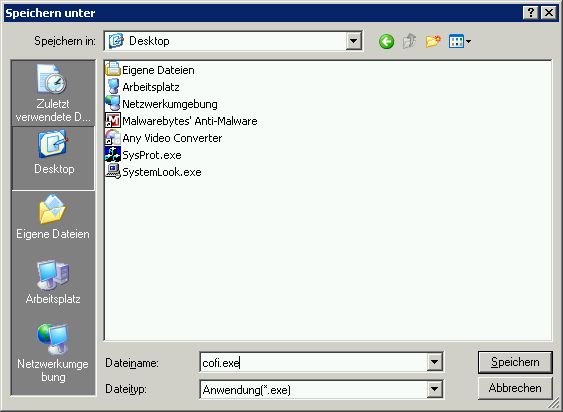
Task: Go up one folder level
Action: 409,41
